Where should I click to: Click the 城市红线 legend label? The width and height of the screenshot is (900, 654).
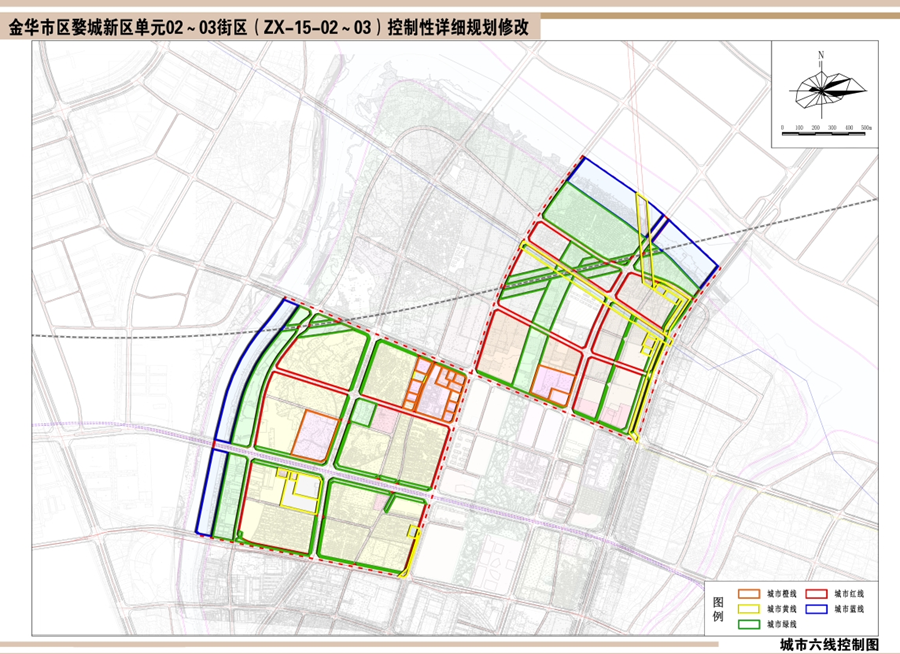click(x=849, y=594)
